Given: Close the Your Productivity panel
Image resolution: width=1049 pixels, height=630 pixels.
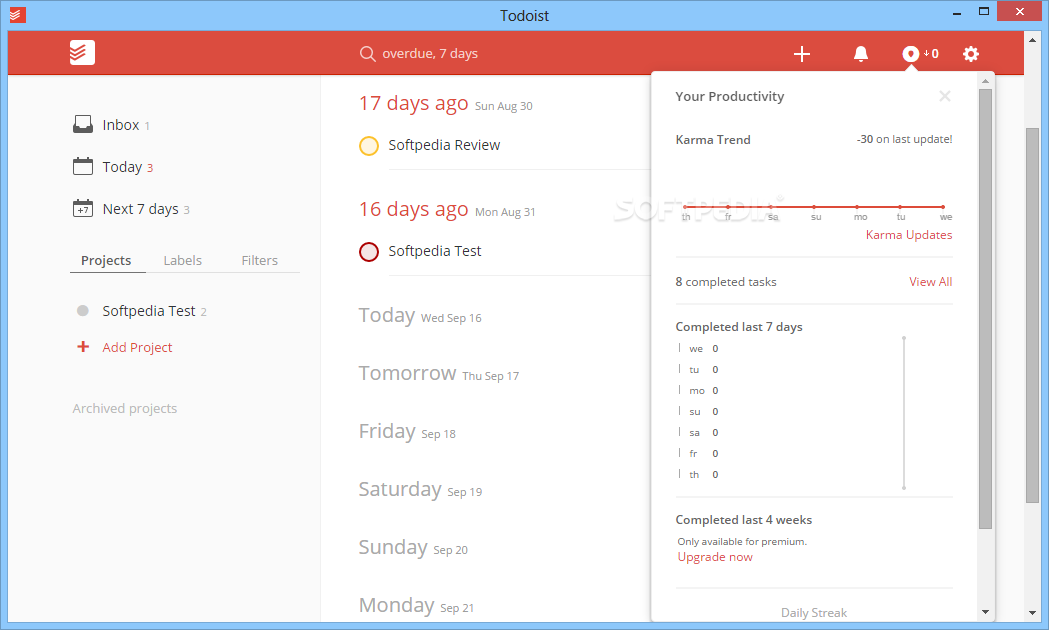Looking at the screenshot, I should [x=945, y=96].
